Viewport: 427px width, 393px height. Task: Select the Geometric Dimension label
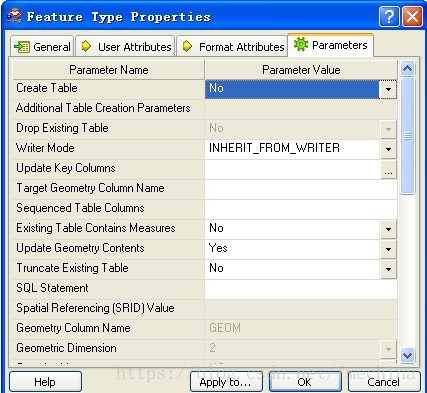tap(66, 348)
